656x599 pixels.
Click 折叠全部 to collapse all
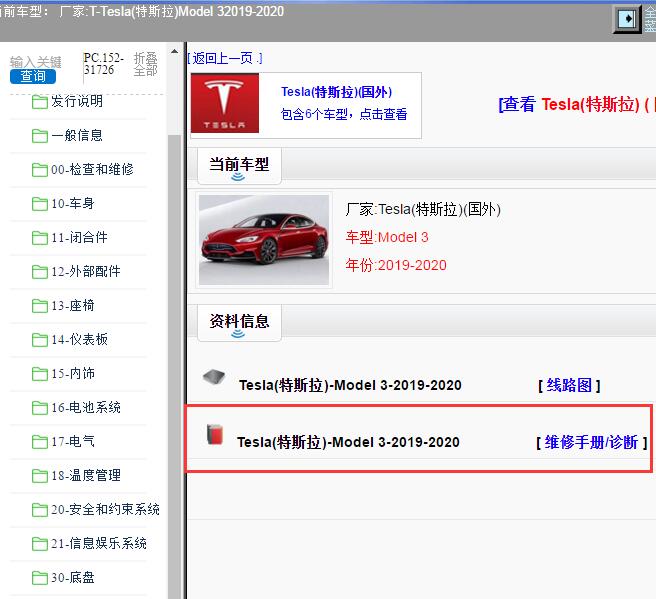point(145,64)
